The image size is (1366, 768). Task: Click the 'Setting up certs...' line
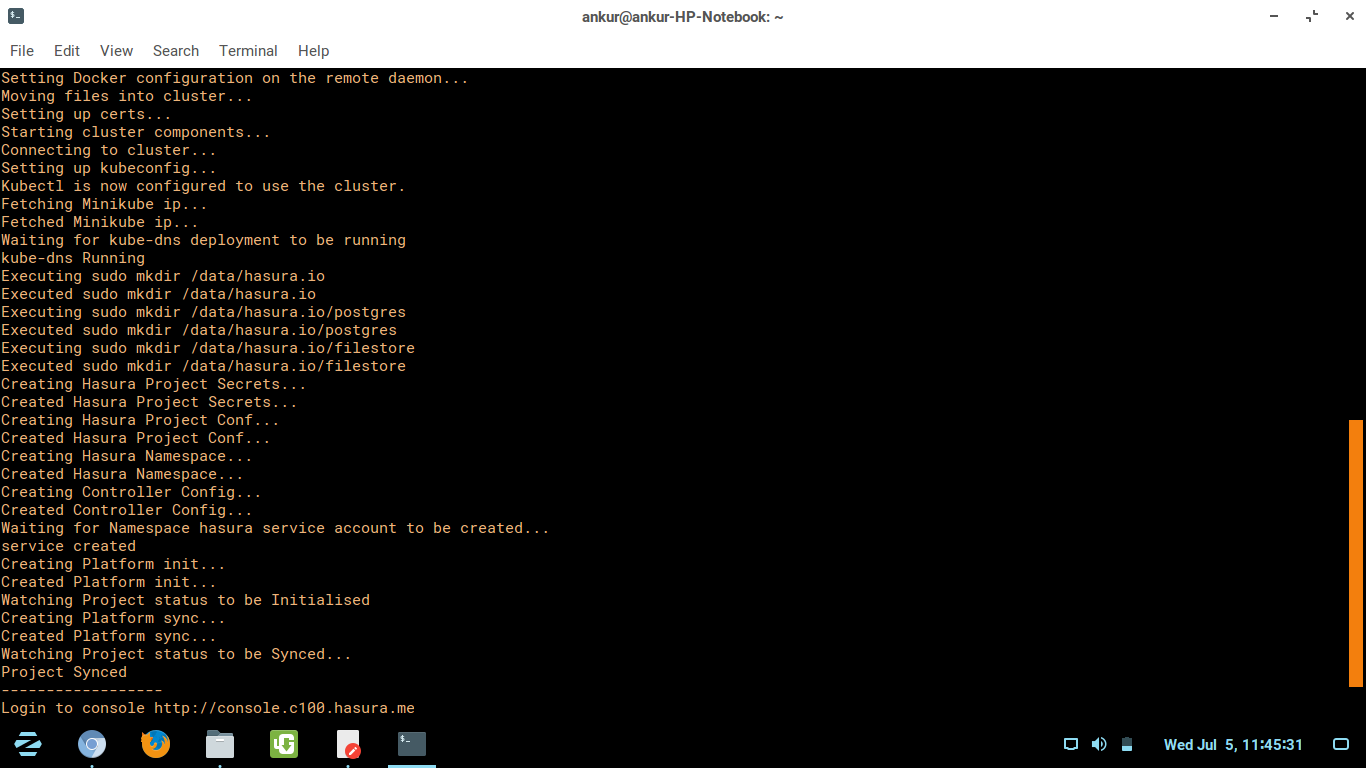pyautogui.click(x=86, y=114)
